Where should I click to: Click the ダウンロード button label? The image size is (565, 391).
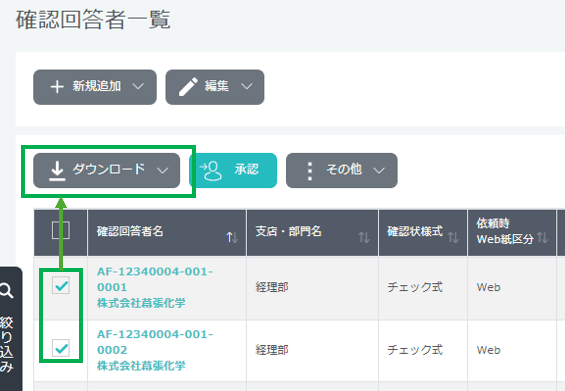click(109, 169)
